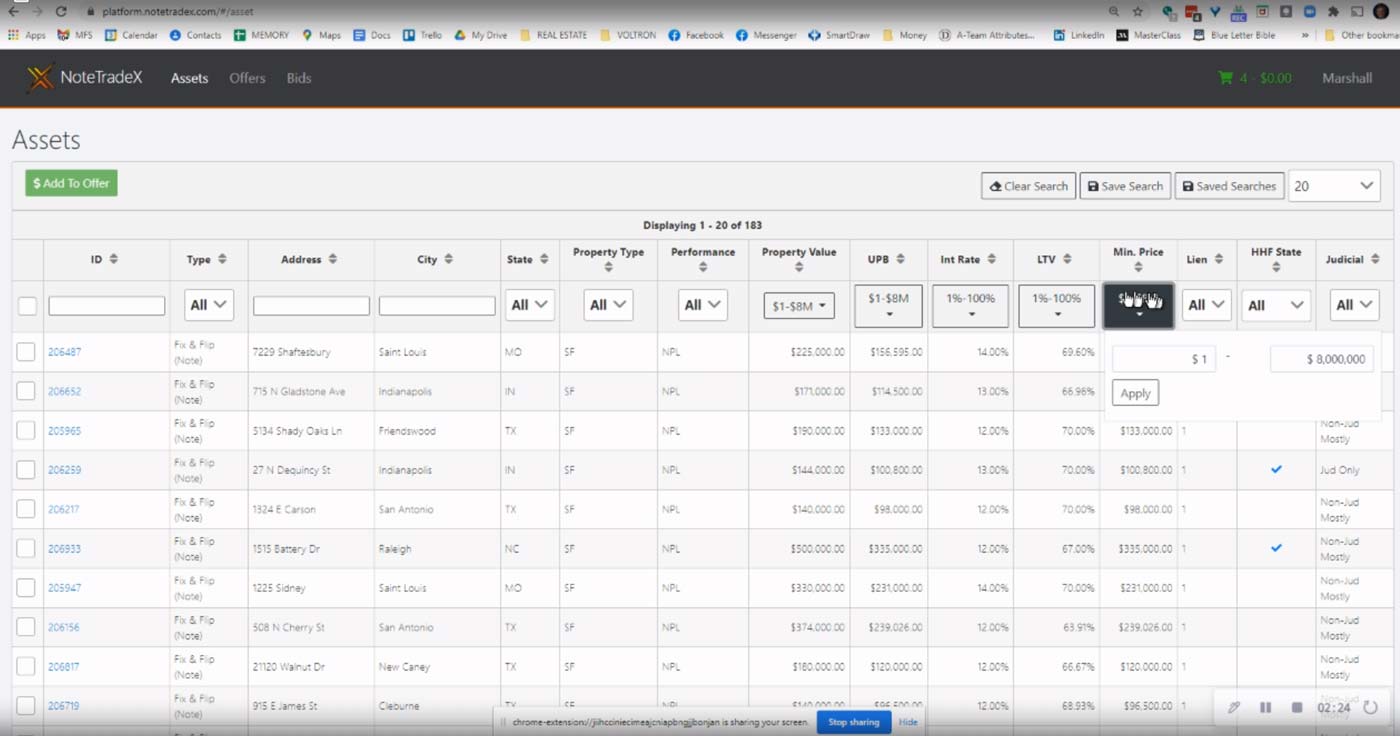
Task: Bookmark page with star icon
Action: pyautogui.click(x=1138, y=11)
